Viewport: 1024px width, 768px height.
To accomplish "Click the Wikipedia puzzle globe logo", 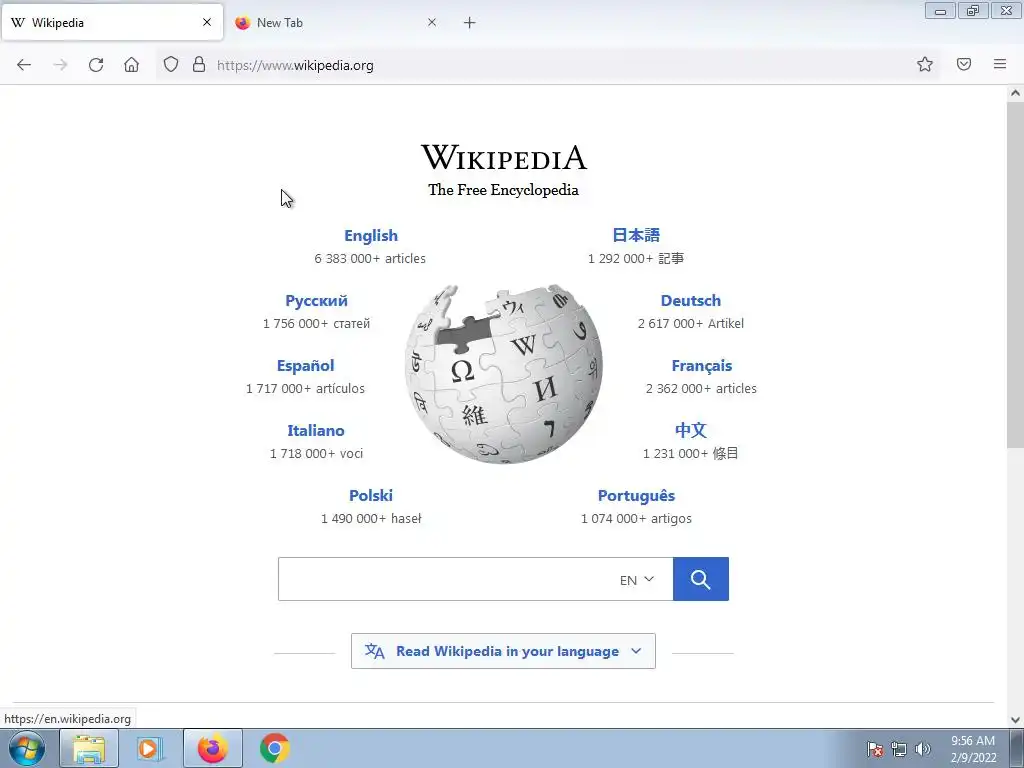I will click(x=504, y=374).
